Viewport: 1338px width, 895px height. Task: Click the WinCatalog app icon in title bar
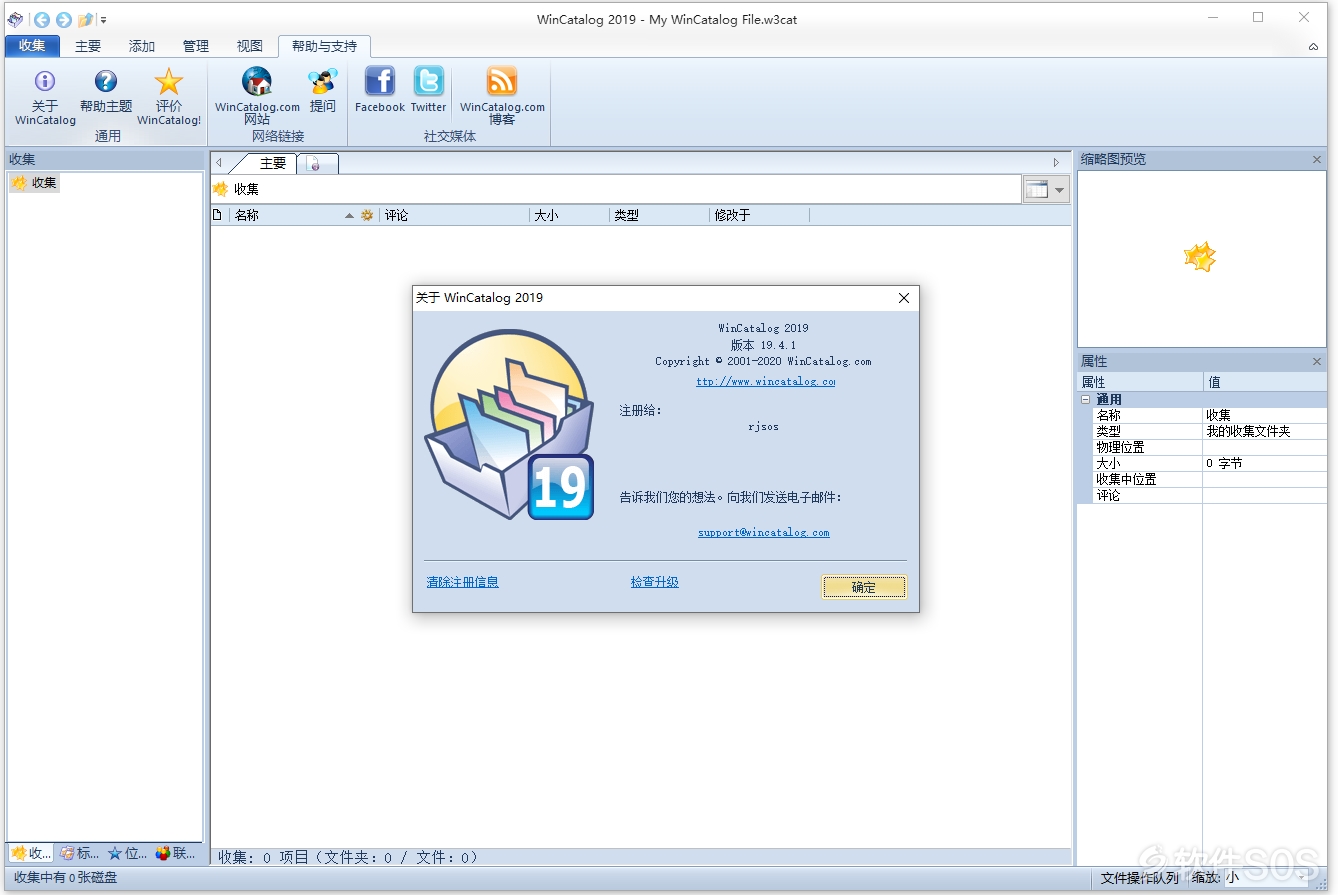click(x=14, y=19)
